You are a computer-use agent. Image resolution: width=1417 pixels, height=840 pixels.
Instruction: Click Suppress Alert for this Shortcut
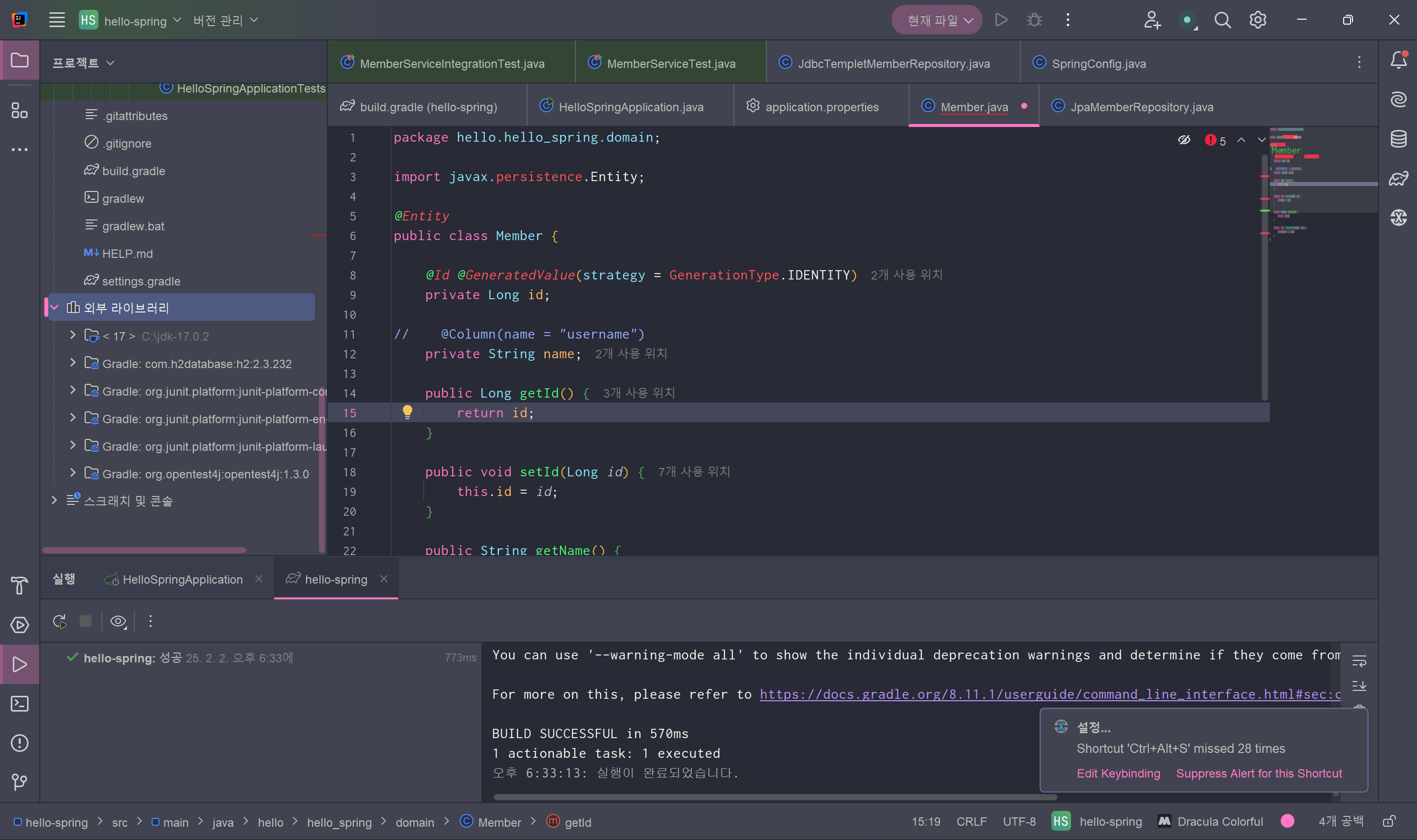point(1259,773)
